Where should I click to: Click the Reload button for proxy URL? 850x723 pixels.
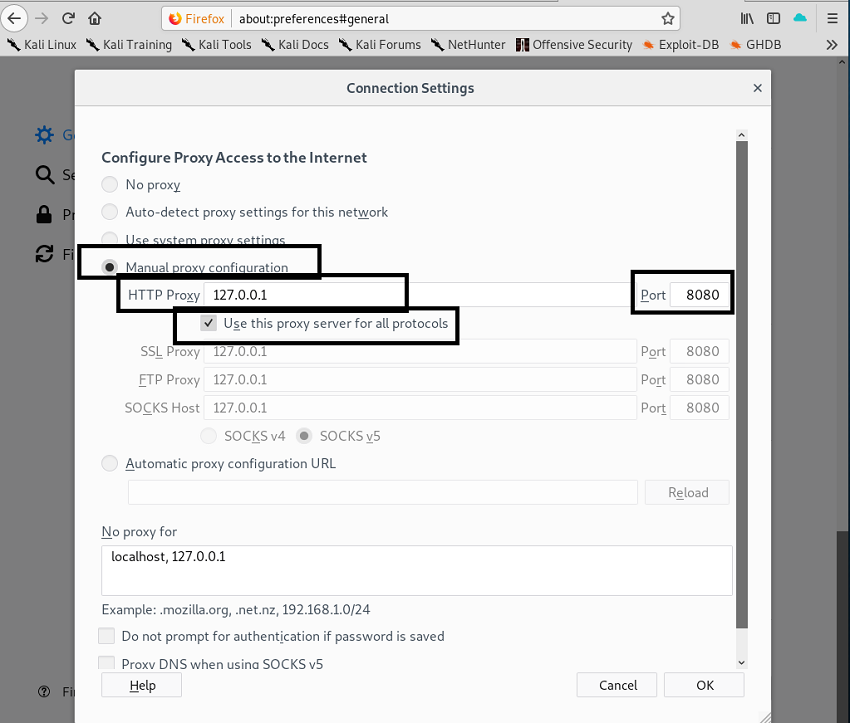tap(687, 492)
